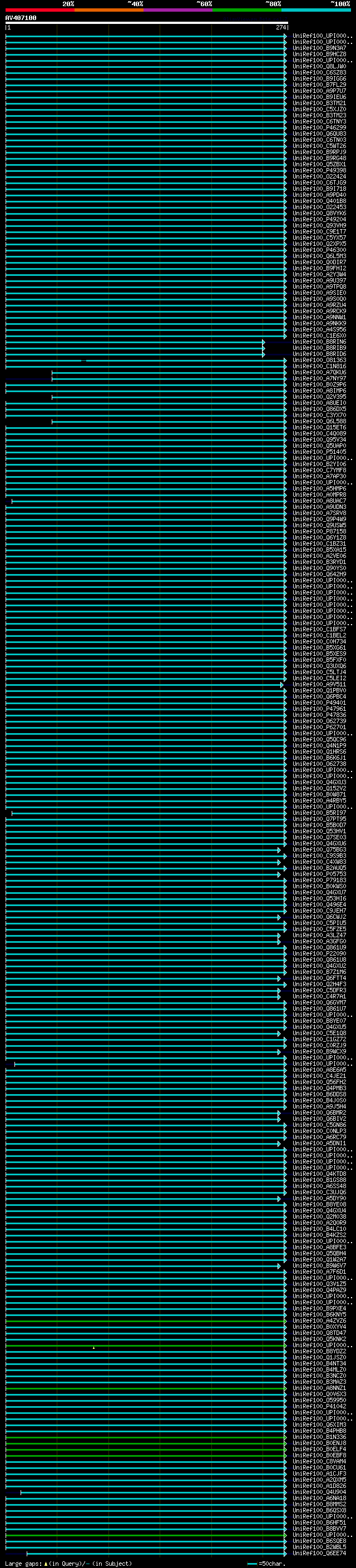Select the UniRef100_C5XJZ0 label
Image resolution: width=356 pixels, height=1568 pixels.
coord(319,110)
